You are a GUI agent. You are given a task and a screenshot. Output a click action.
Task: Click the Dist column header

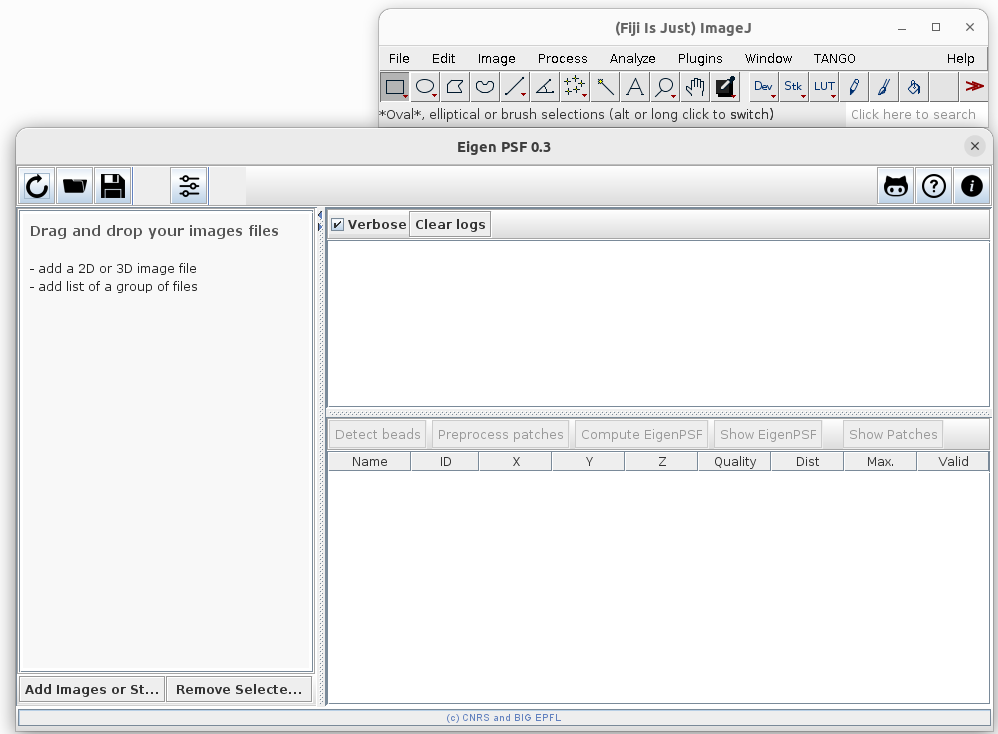(807, 462)
